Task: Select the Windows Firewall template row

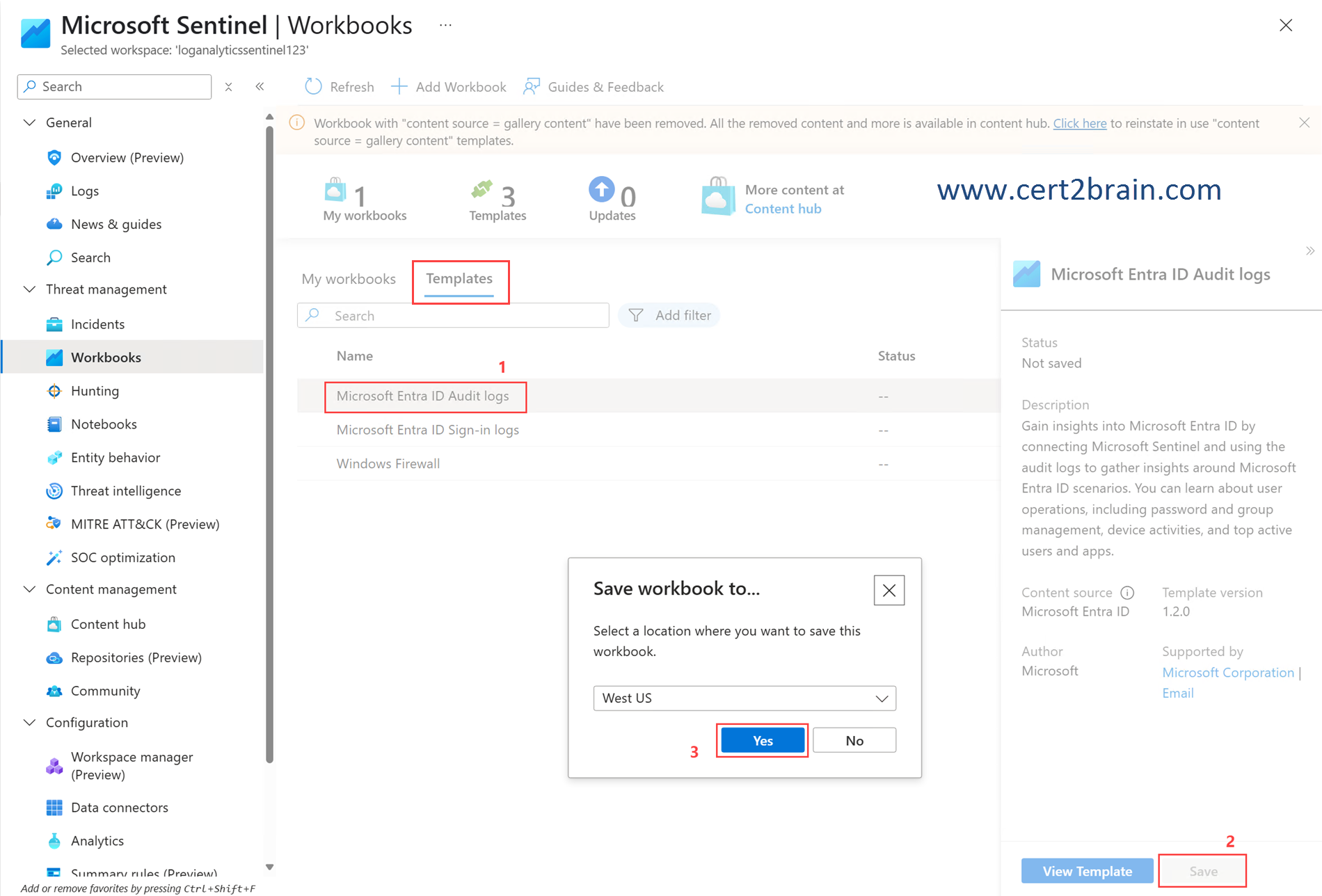Action: point(648,463)
